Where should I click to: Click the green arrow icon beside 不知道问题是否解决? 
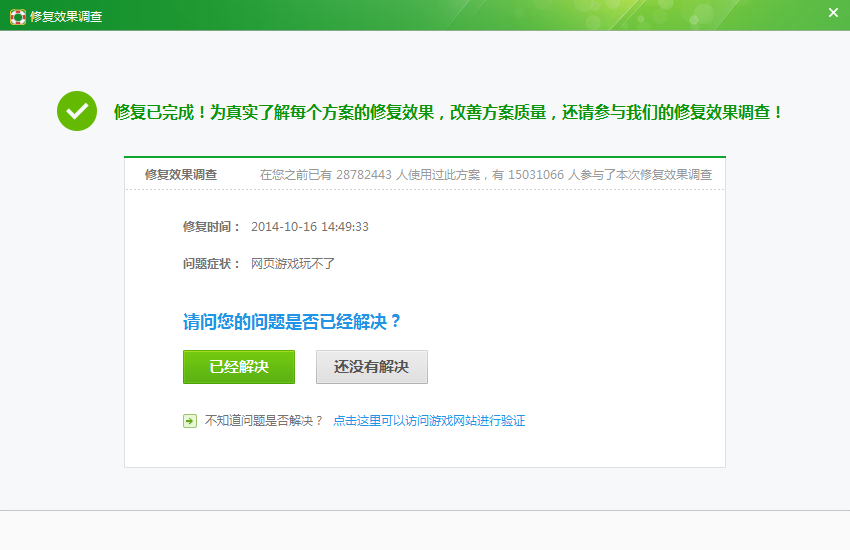coord(190,421)
